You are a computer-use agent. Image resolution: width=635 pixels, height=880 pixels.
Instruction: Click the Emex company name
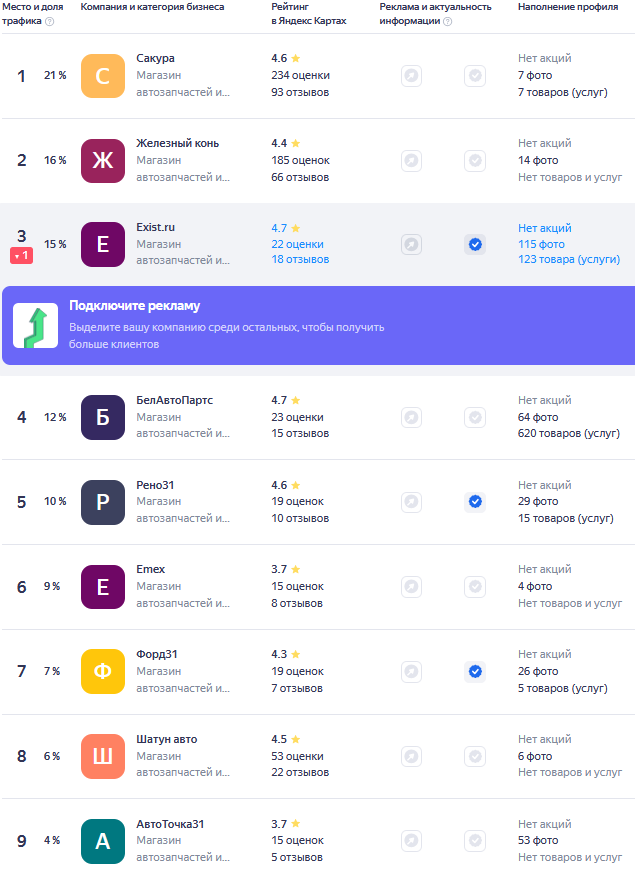(x=151, y=569)
